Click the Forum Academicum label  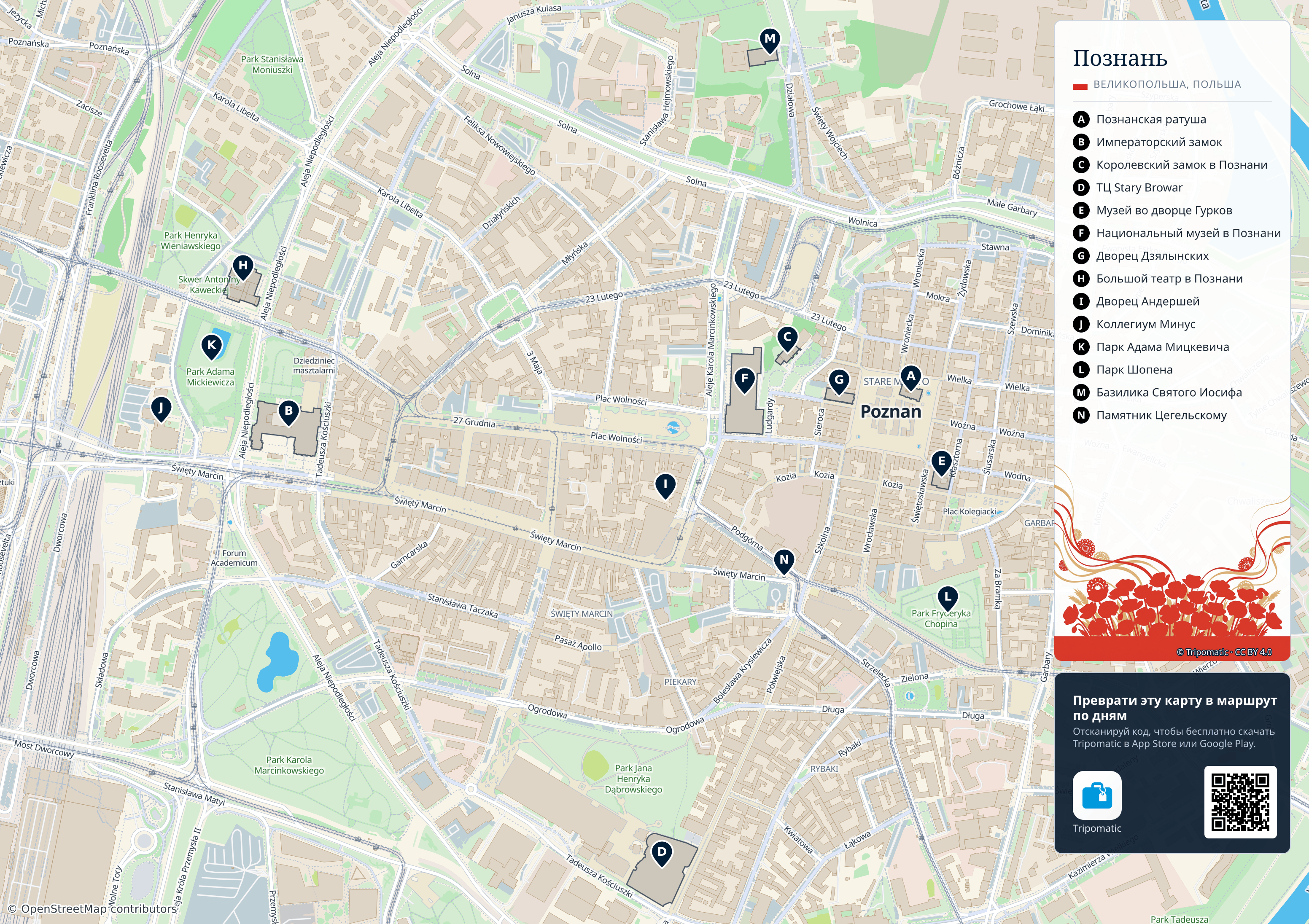coord(234,558)
